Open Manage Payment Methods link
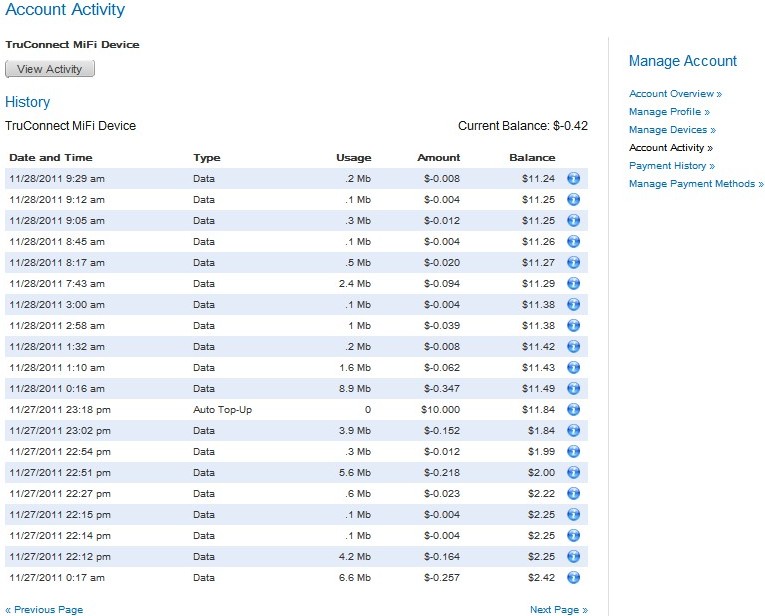Image resolution: width=765 pixels, height=616 pixels. point(696,184)
